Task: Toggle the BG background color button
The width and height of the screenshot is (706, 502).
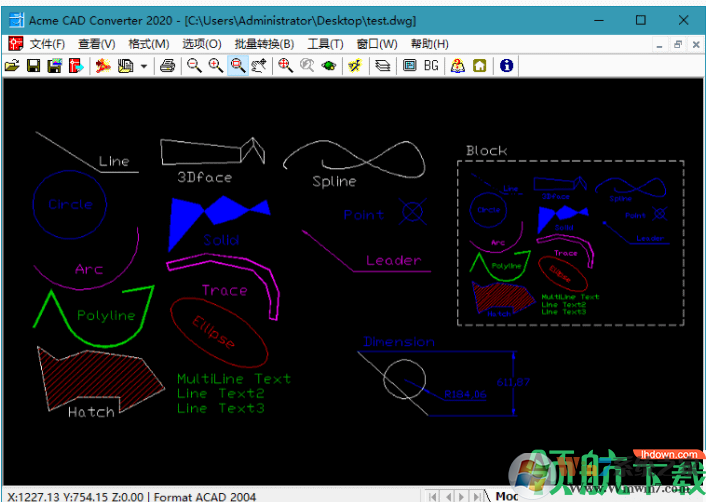Action: click(431, 66)
